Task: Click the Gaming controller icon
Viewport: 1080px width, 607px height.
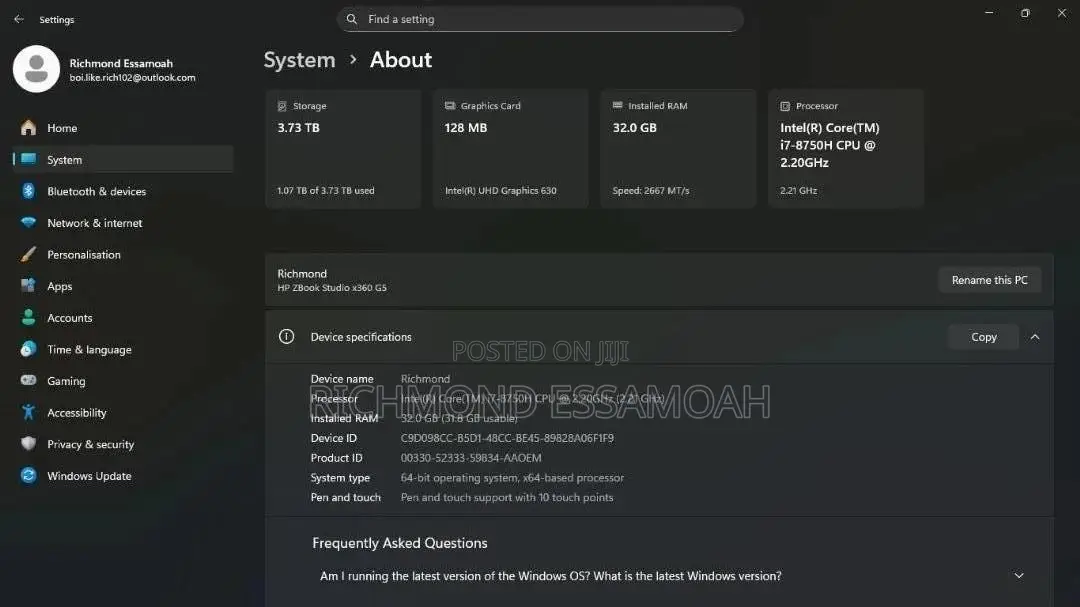Action: point(28,380)
